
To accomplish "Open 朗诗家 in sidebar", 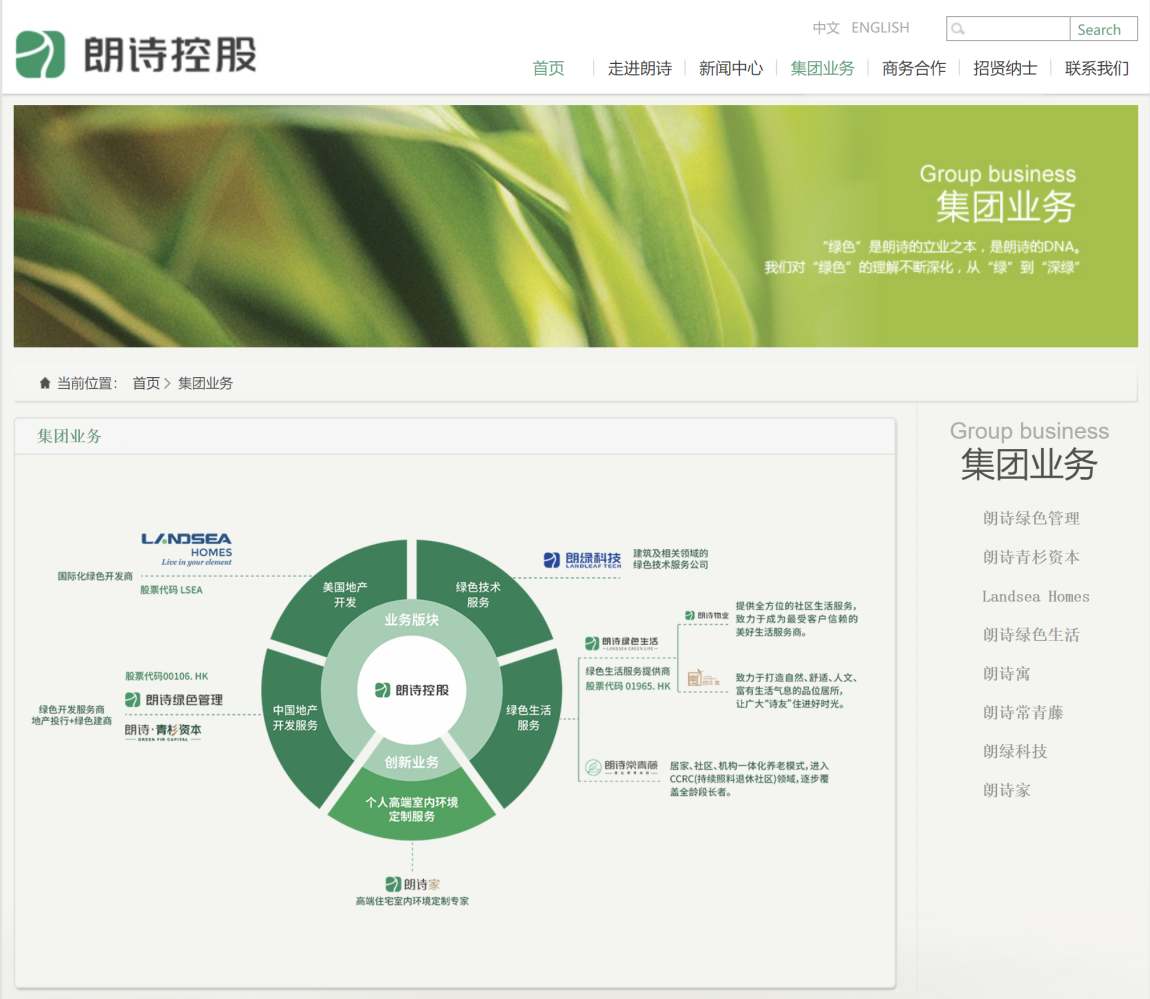I will [1006, 791].
